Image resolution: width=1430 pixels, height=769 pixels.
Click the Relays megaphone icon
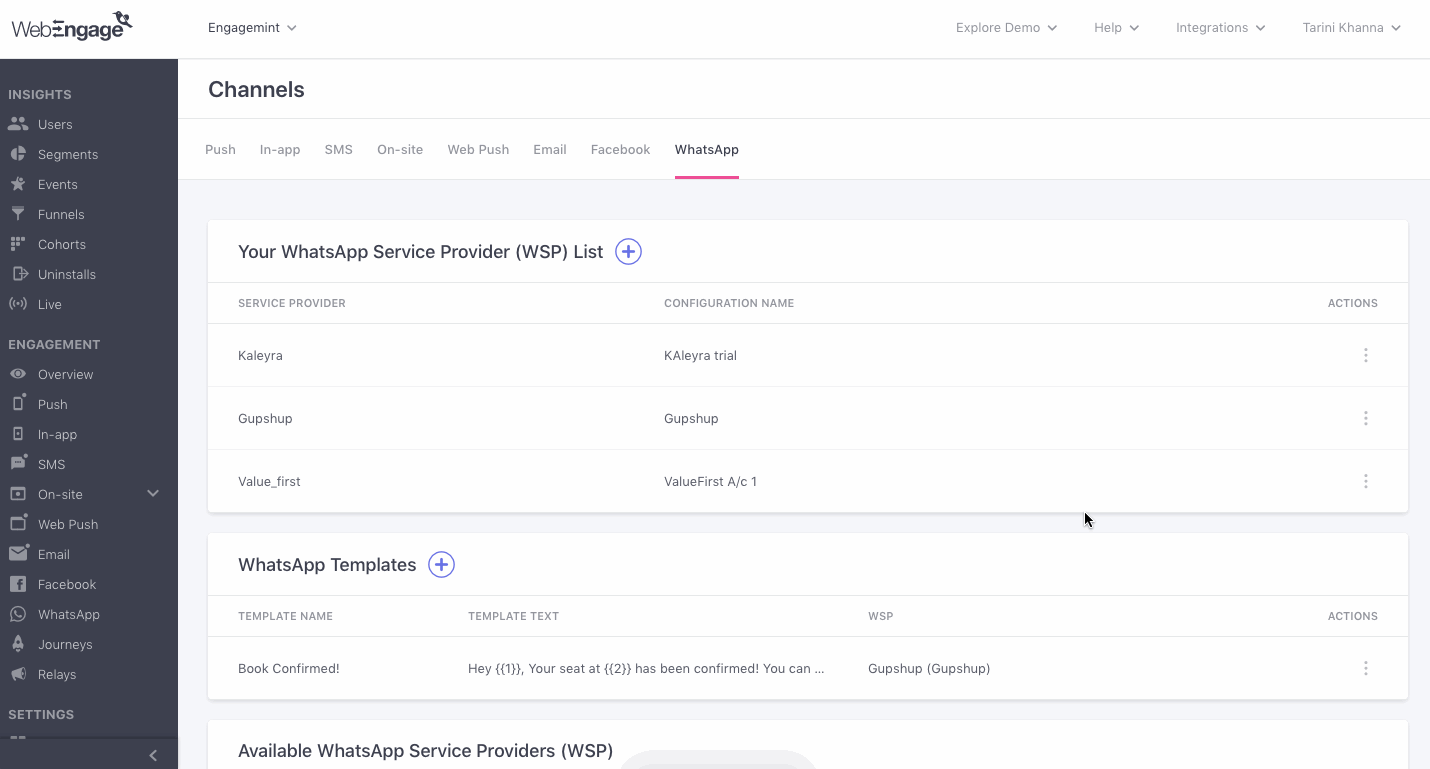(x=18, y=674)
